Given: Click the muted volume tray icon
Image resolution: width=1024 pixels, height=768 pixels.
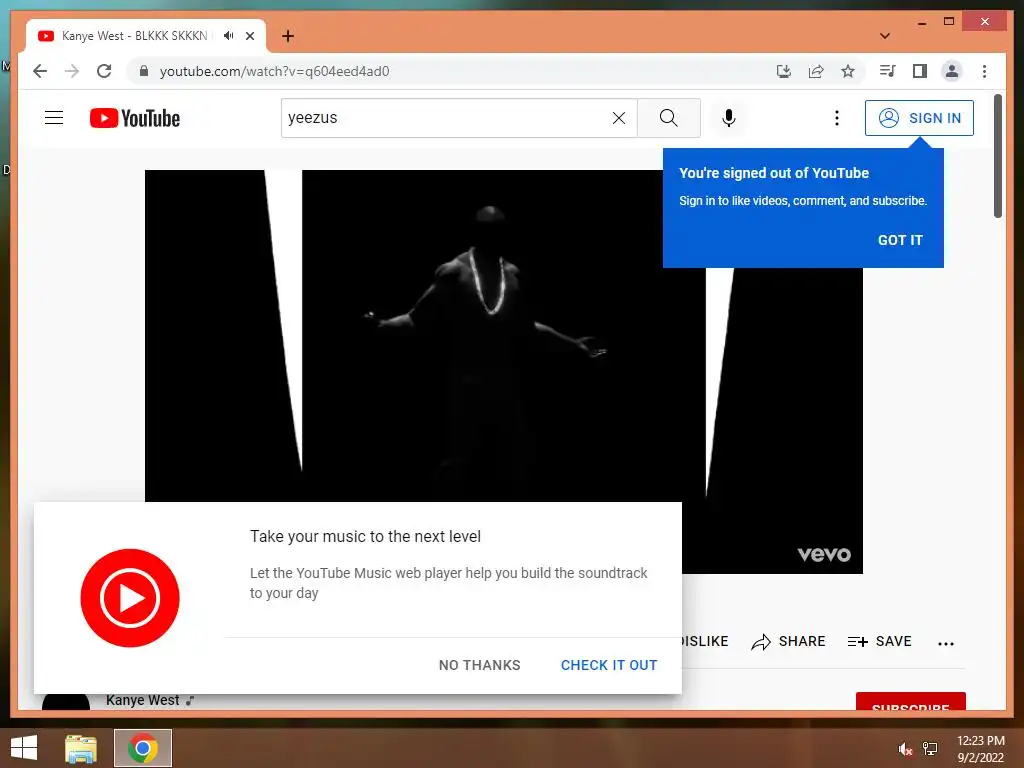Looking at the screenshot, I should tap(905, 749).
